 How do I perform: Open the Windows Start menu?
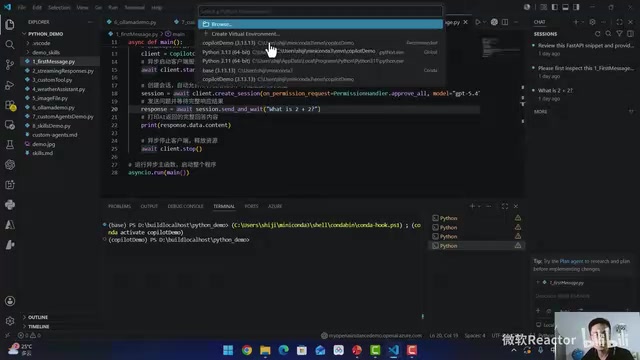point(228,350)
